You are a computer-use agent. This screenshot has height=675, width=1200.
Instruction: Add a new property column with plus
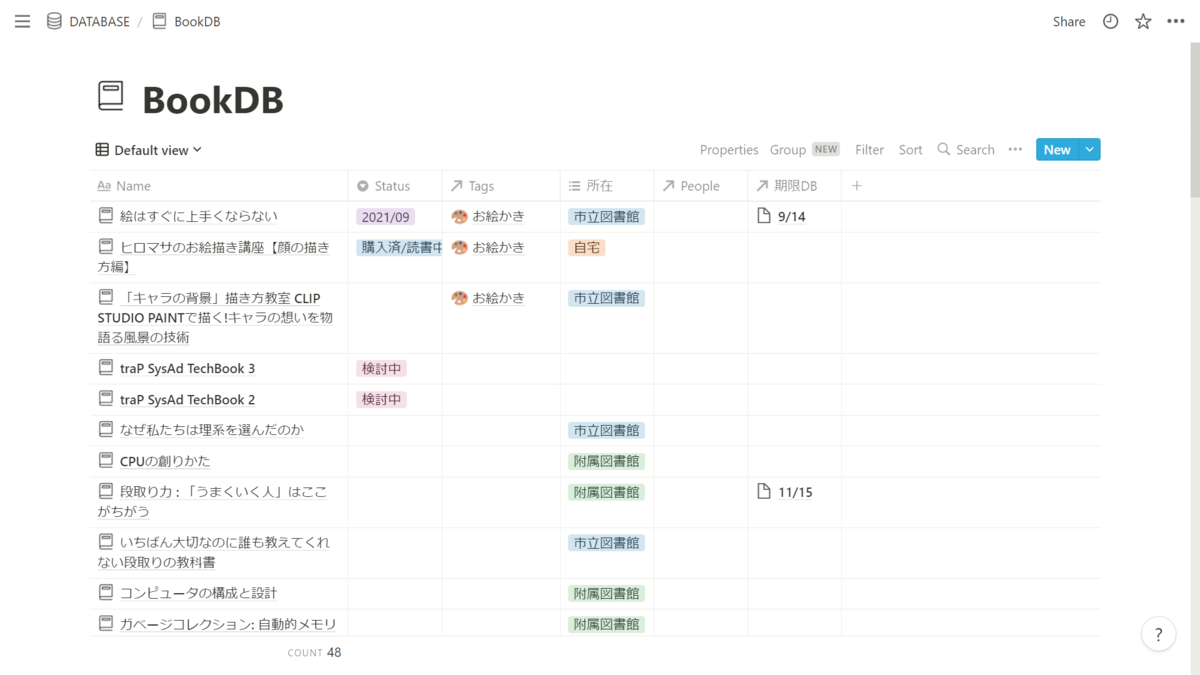pos(856,185)
